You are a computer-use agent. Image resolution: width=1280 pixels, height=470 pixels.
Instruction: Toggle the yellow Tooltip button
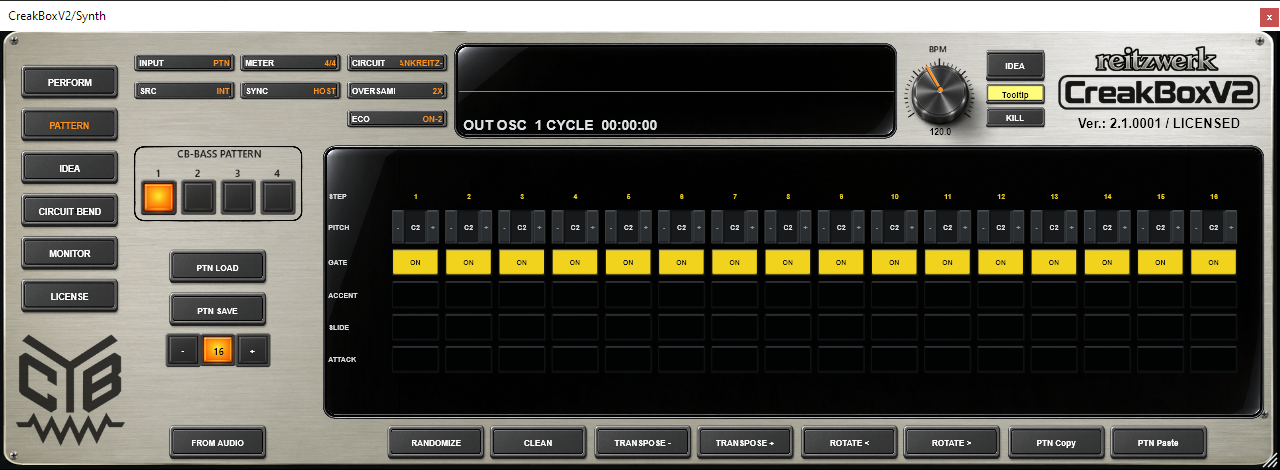(x=1015, y=94)
